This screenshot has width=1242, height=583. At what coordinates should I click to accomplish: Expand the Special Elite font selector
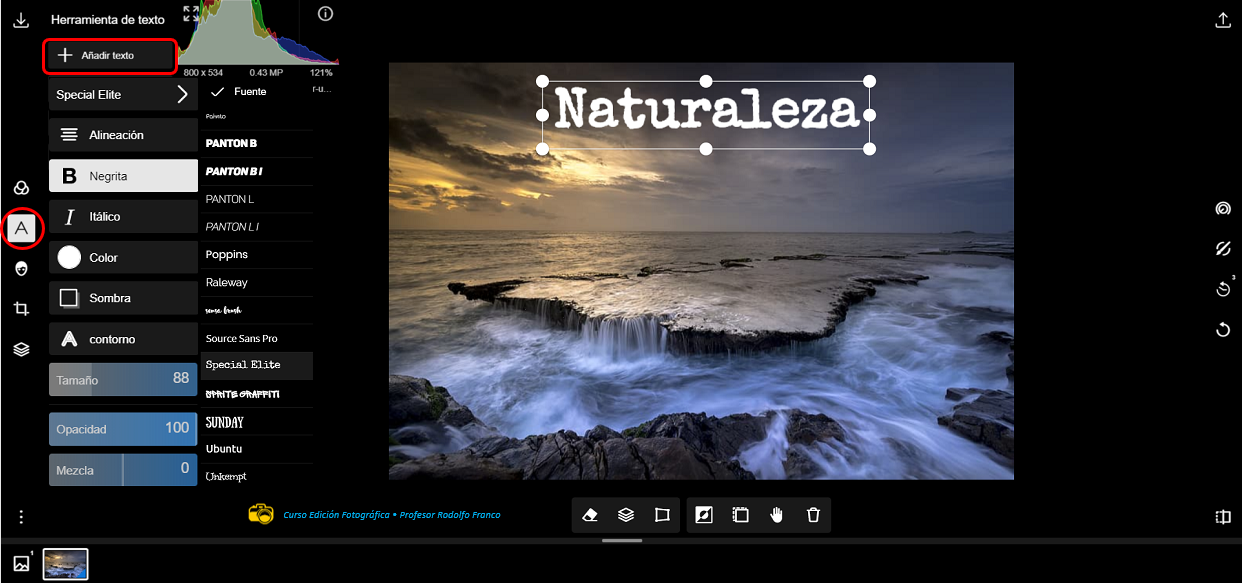[x=123, y=95]
